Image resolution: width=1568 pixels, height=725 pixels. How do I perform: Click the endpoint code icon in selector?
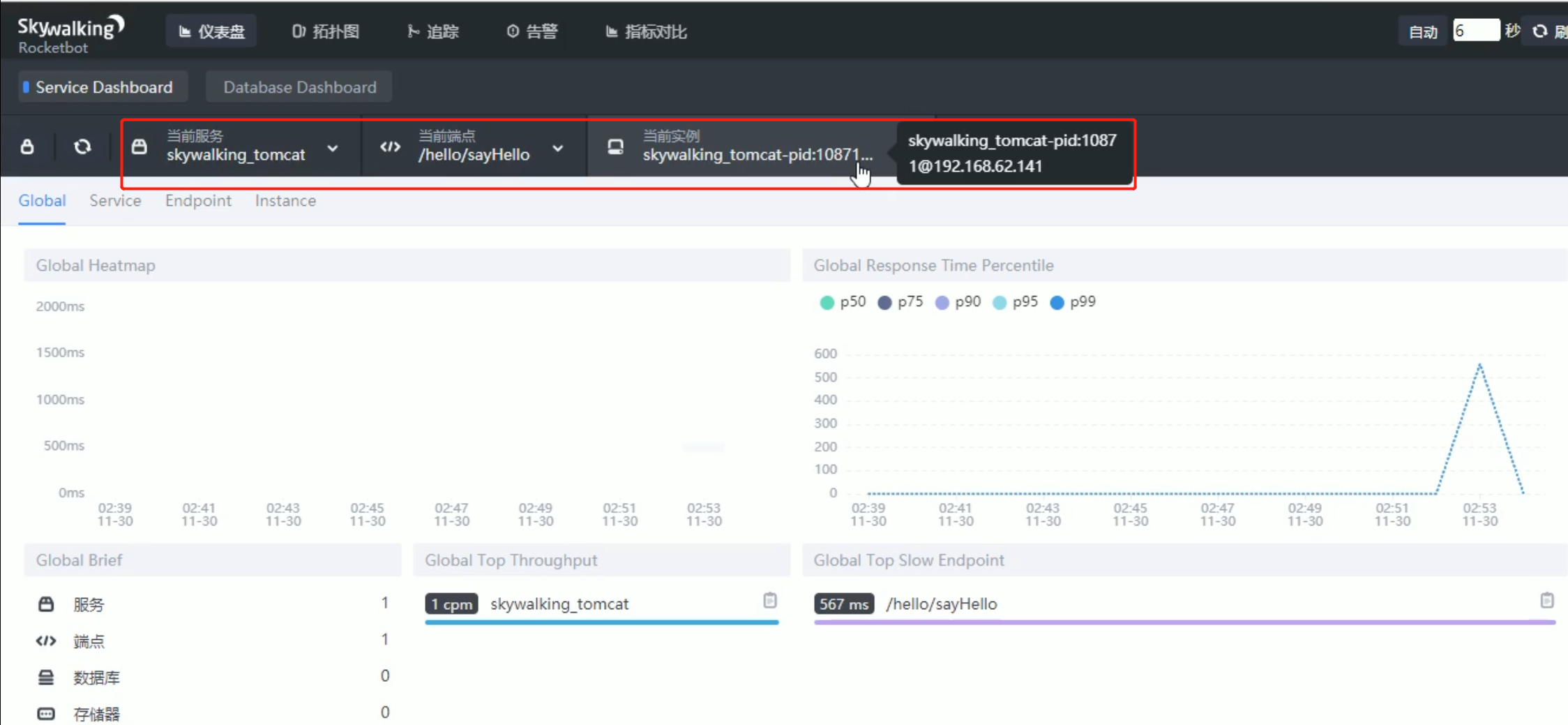click(391, 147)
